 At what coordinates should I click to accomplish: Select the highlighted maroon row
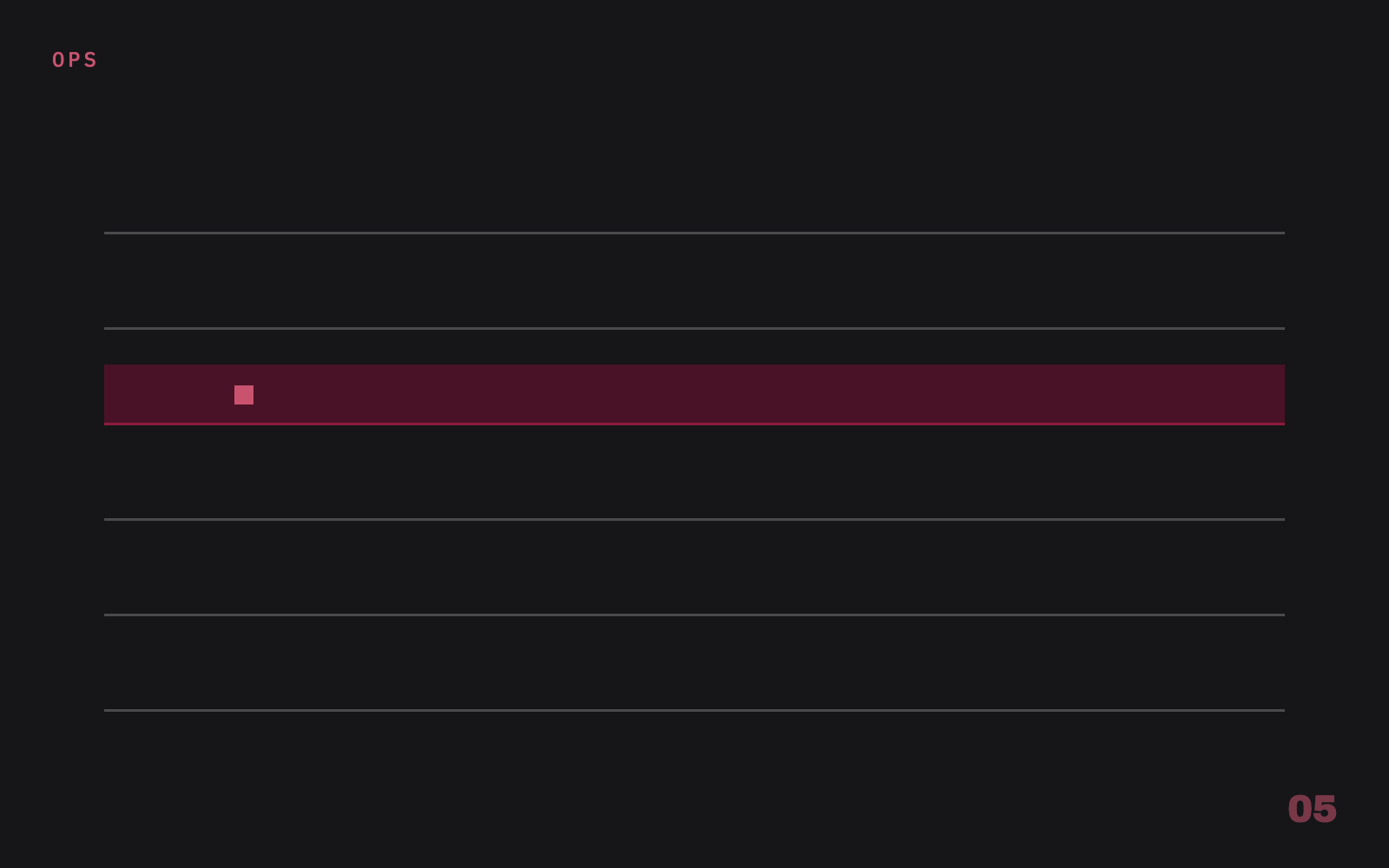[x=694, y=394]
